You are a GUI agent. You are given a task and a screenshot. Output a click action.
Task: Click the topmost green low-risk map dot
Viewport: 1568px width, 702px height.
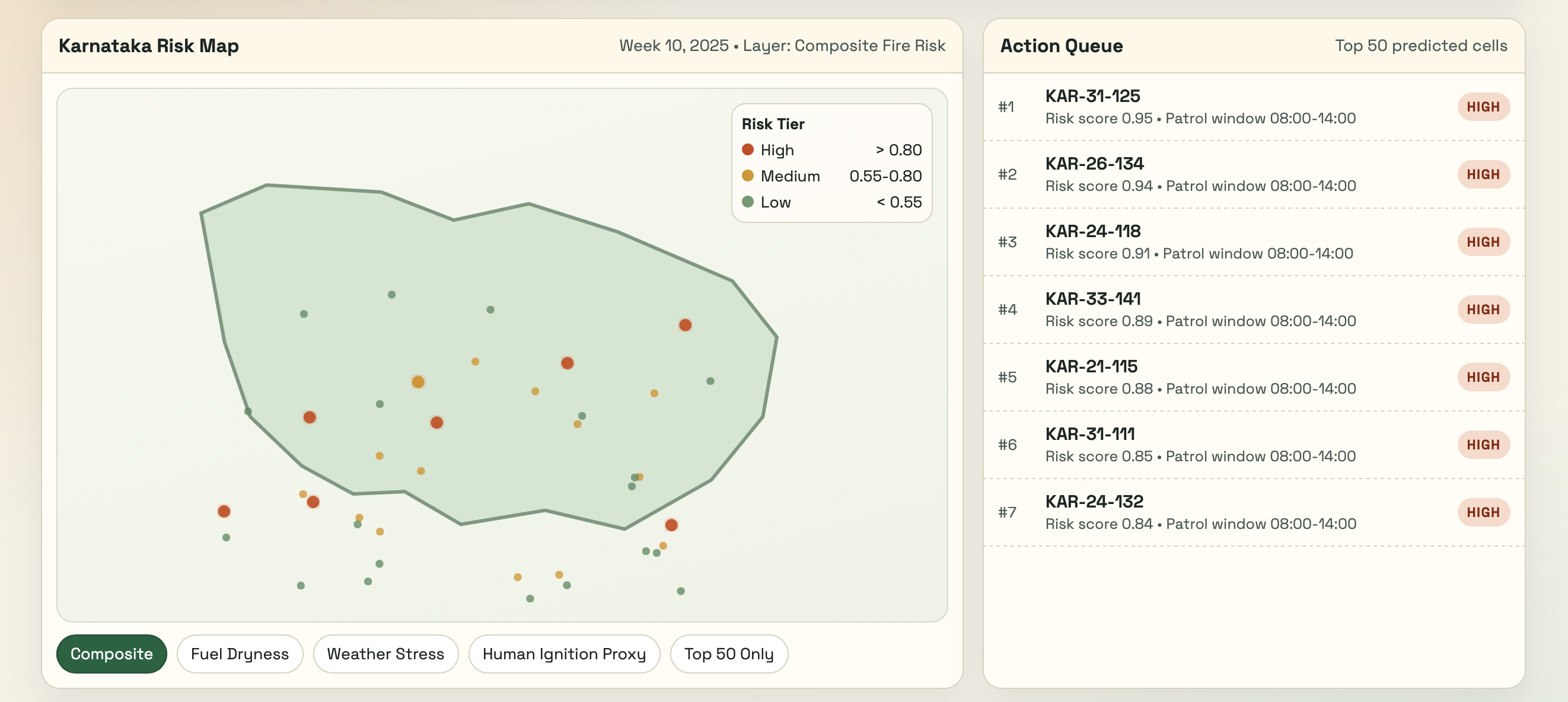point(391,295)
